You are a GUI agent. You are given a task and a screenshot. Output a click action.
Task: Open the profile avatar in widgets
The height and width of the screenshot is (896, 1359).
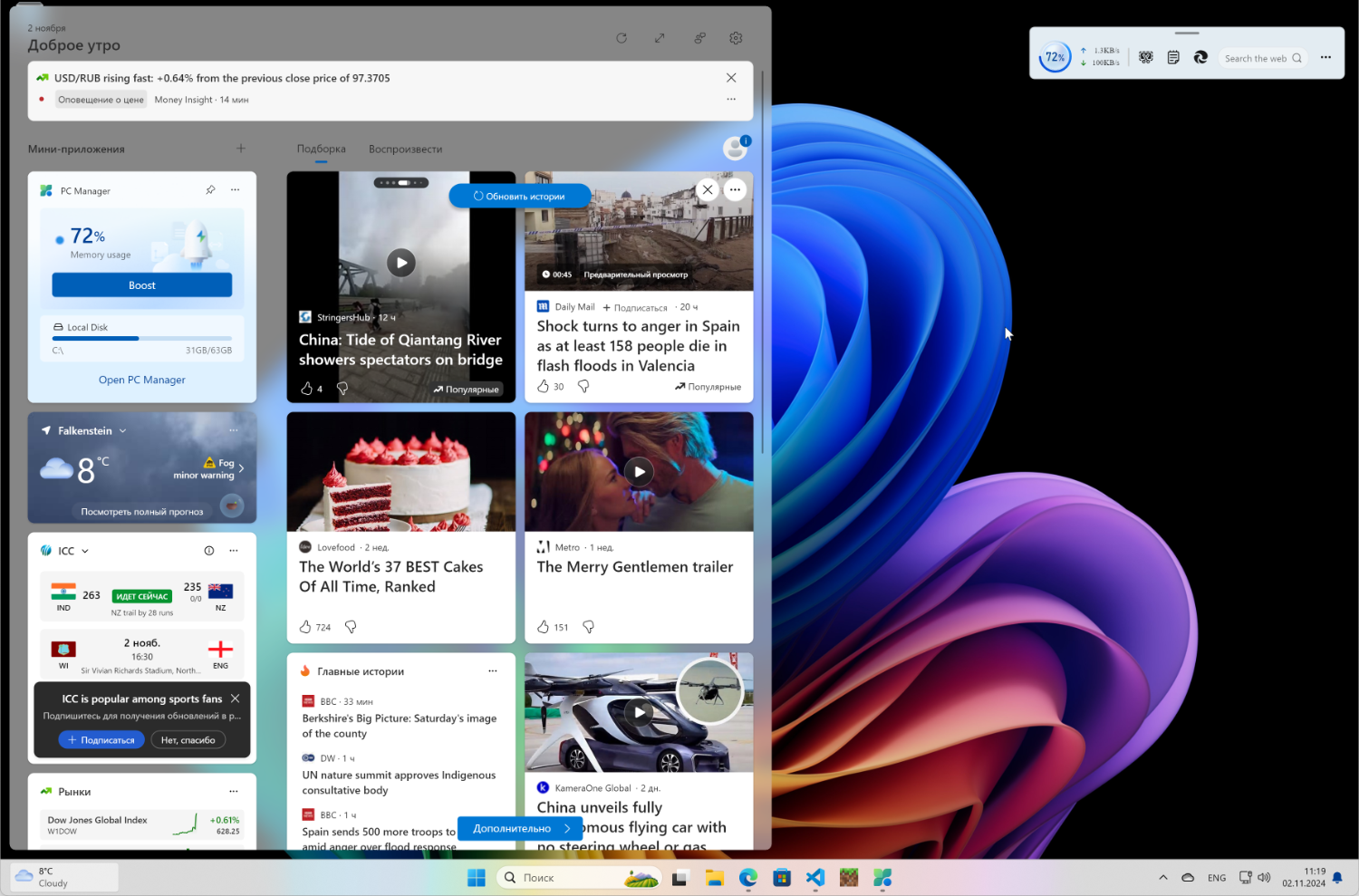(x=735, y=149)
